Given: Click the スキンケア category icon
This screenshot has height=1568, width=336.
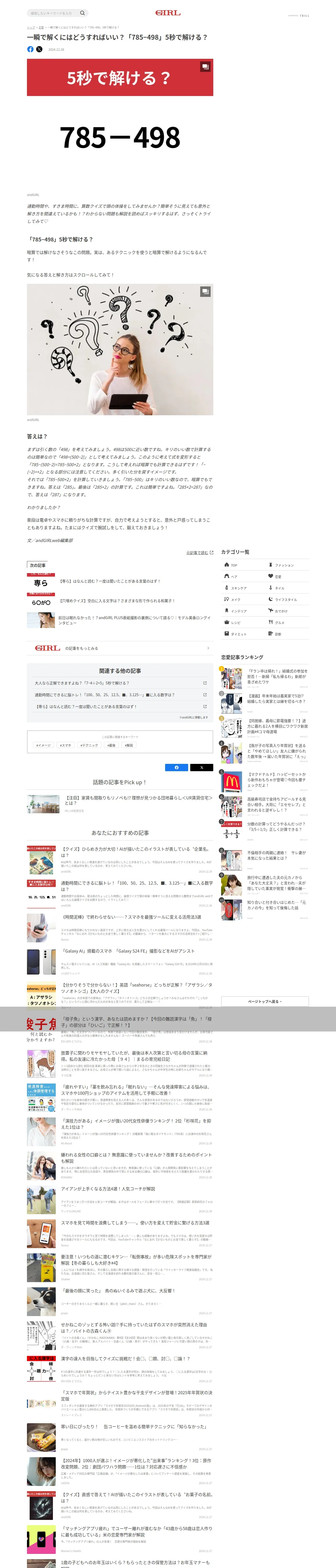Looking at the screenshot, I should (x=227, y=588).
